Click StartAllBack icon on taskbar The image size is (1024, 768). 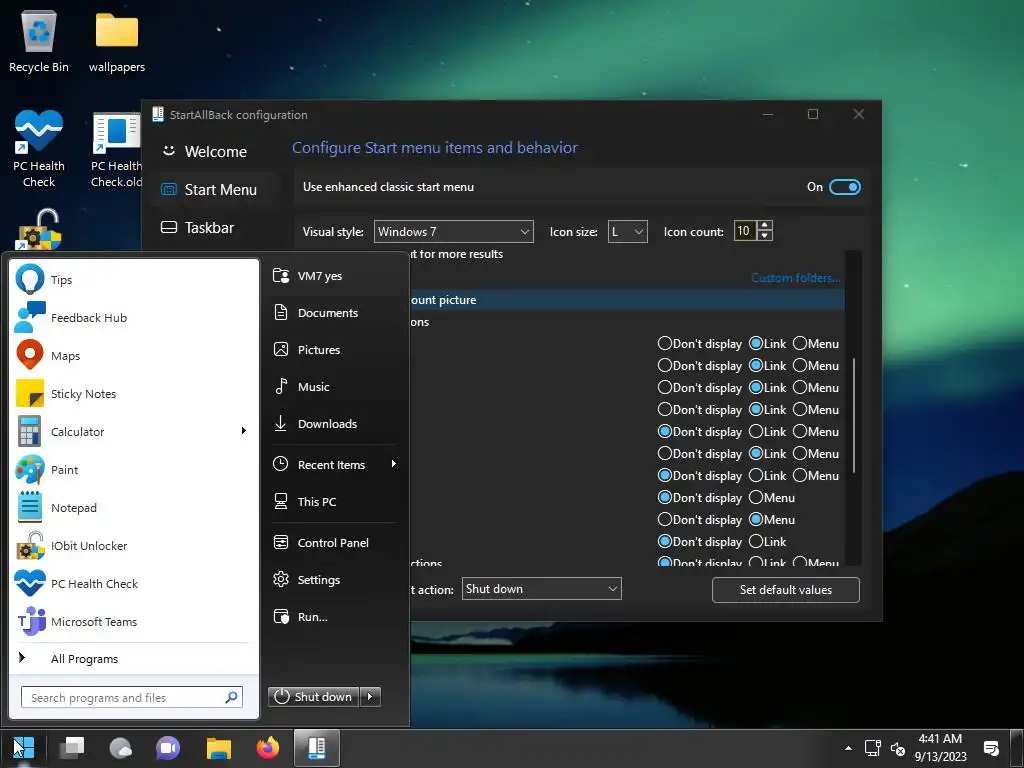click(x=317, y=748)
